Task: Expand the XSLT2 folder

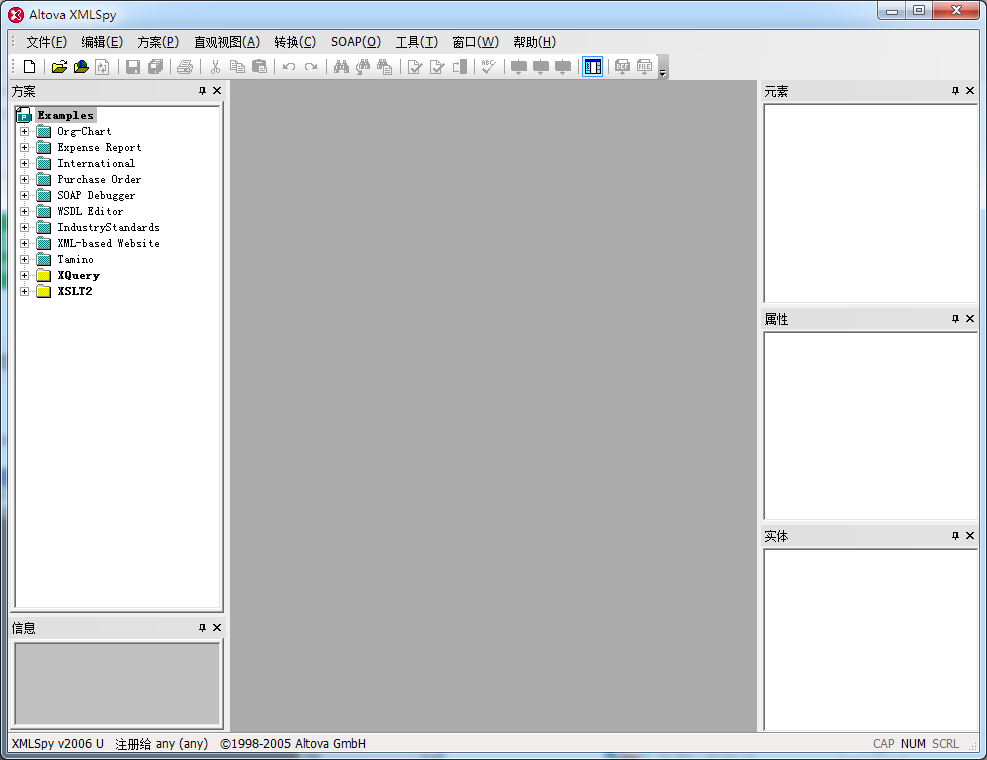Action: pos(25,292)
